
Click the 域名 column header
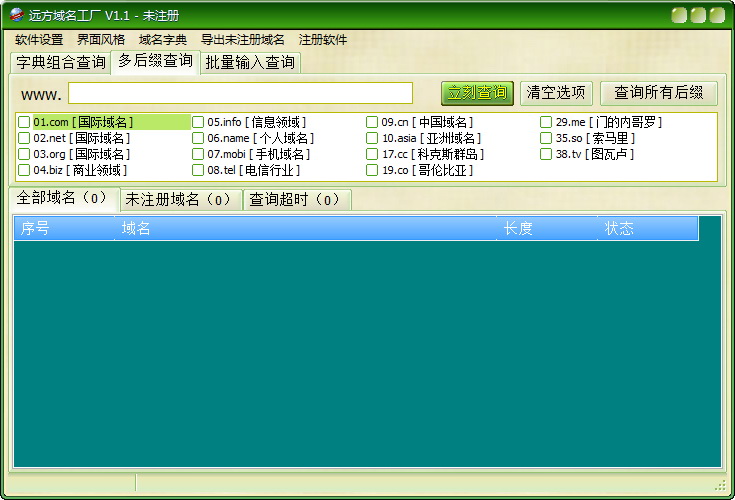(x=306, y=229)
